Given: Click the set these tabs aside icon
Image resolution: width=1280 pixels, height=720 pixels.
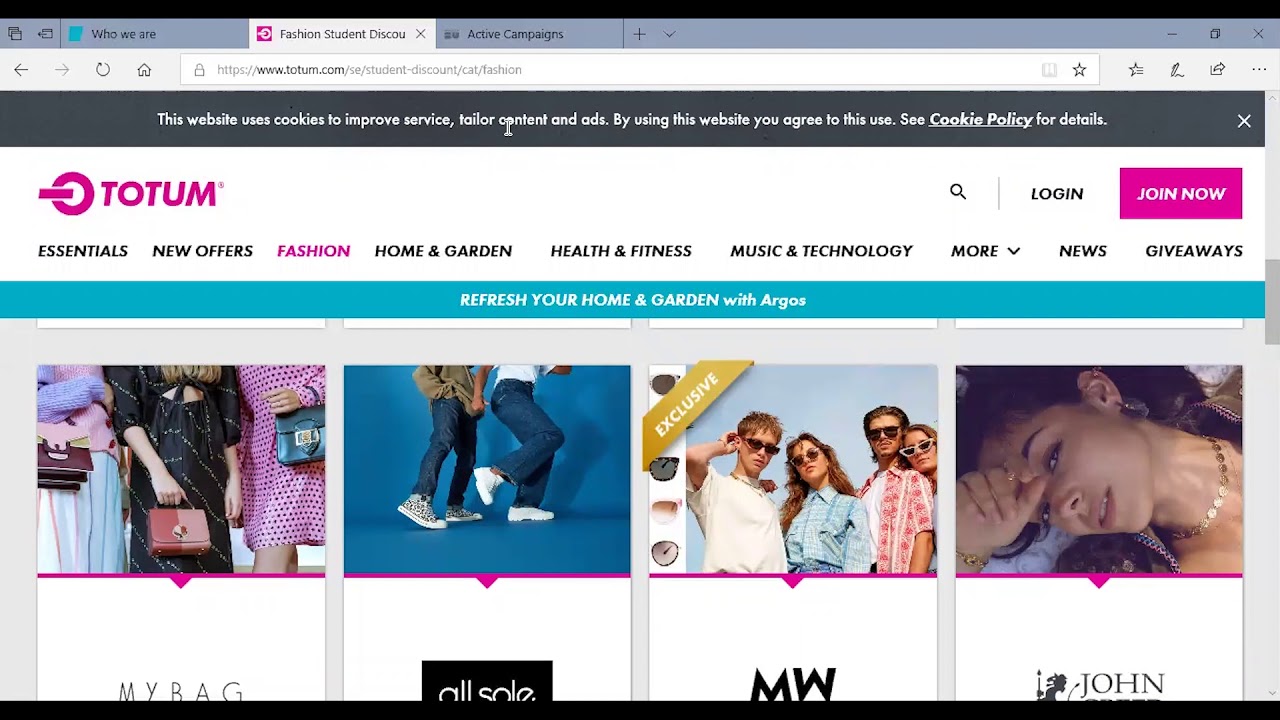Looking at the screenshot, I should click(x=45, y=34).
